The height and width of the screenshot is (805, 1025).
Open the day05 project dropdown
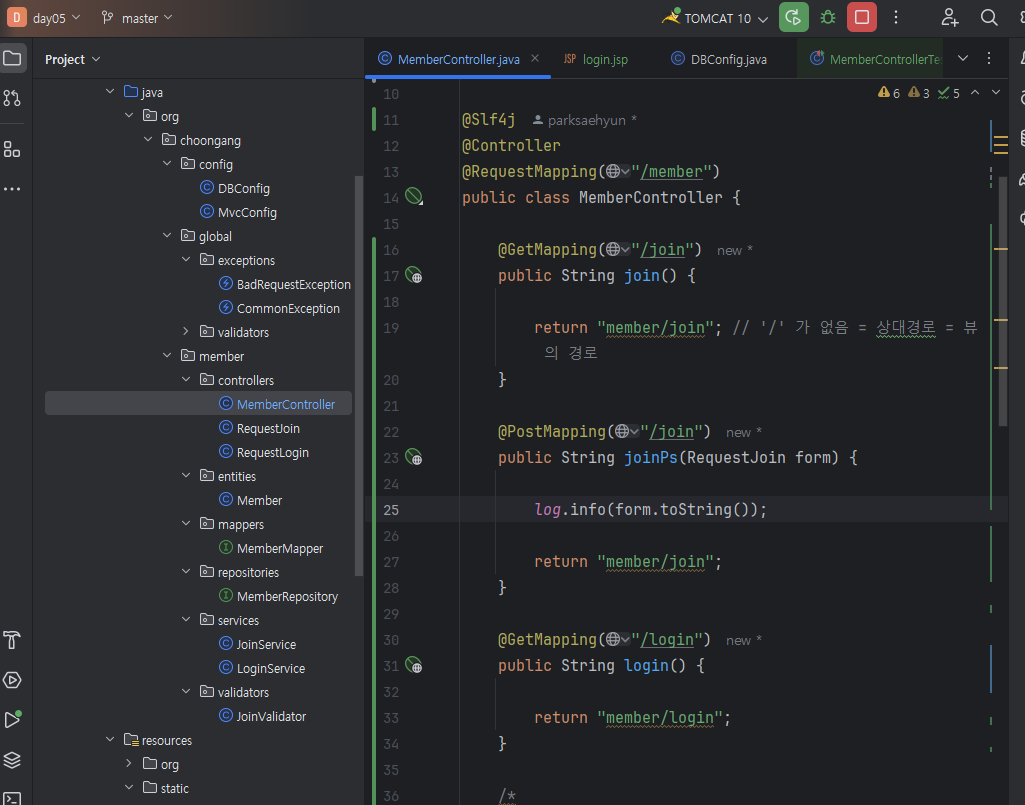point(56,18)
